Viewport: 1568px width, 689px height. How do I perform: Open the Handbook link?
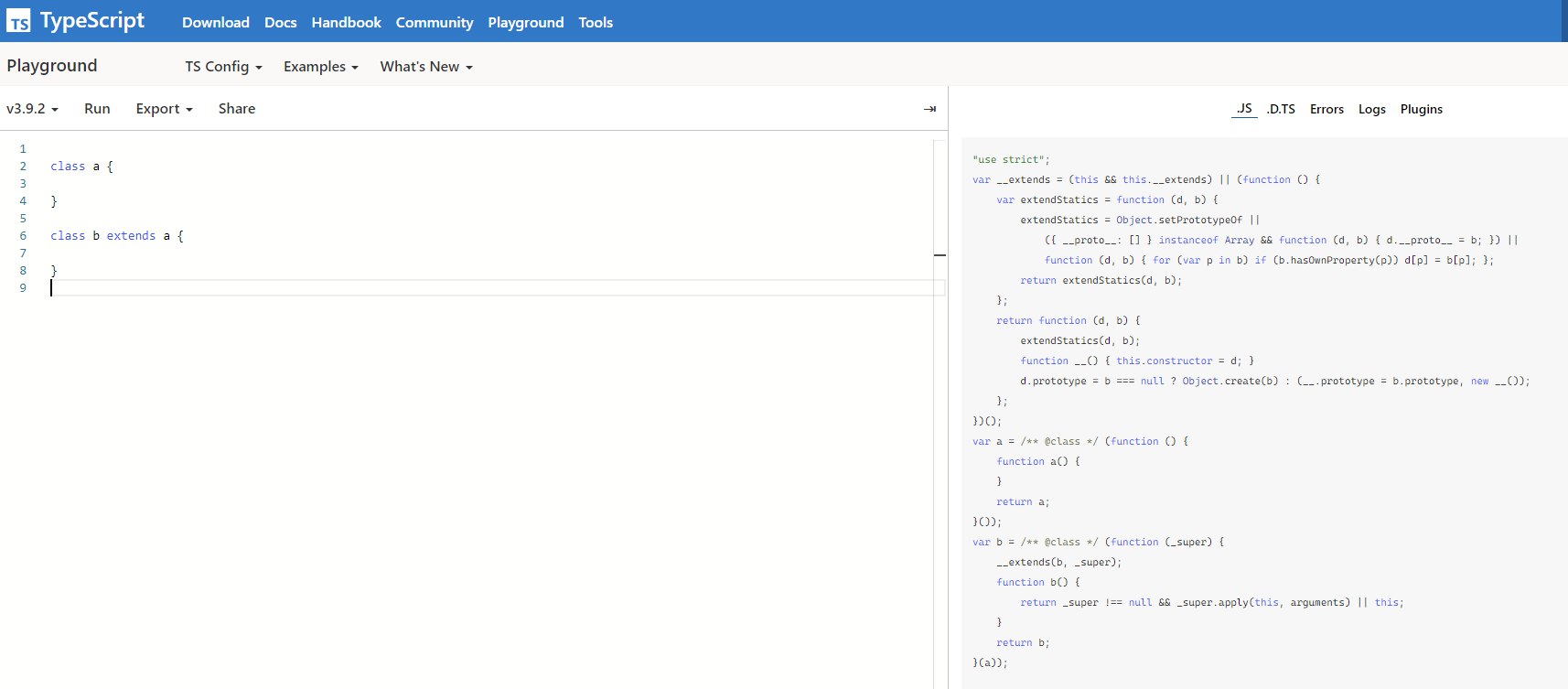[x=346, y=22]
